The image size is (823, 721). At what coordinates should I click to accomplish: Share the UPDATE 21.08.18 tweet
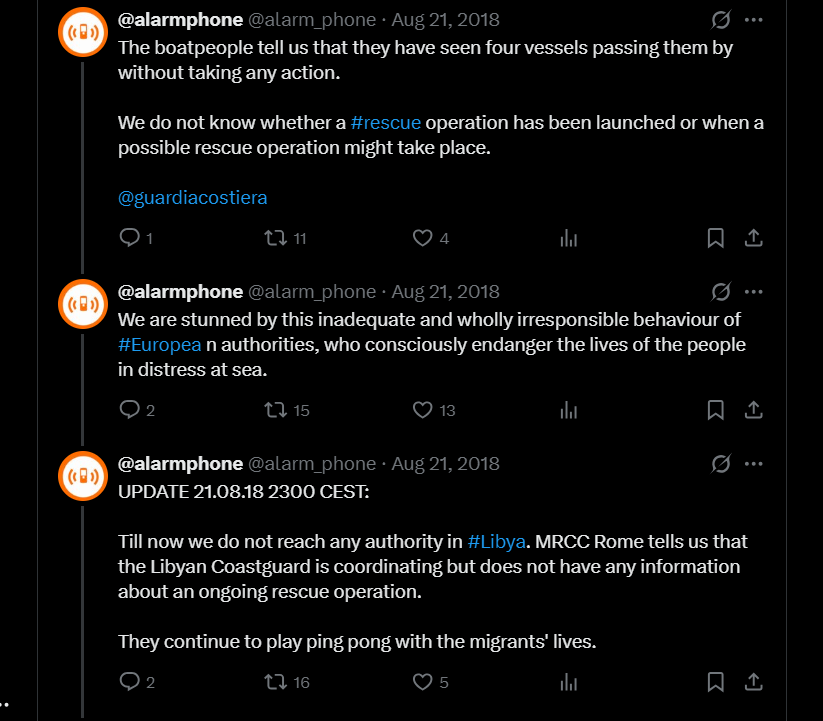[x=754, y=682]
